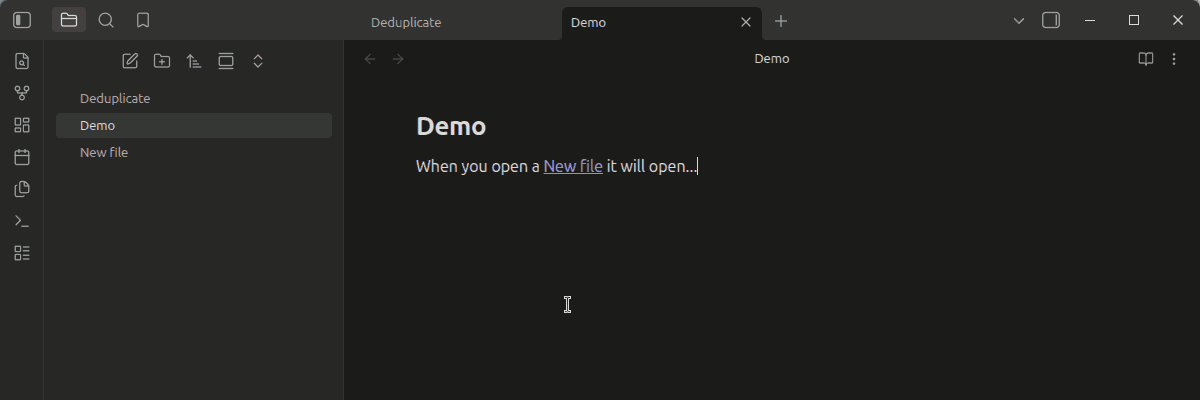Screen dimensions: 1200x400
Task: Click auto-reveal current file icon
Action: tap(226, 61)
